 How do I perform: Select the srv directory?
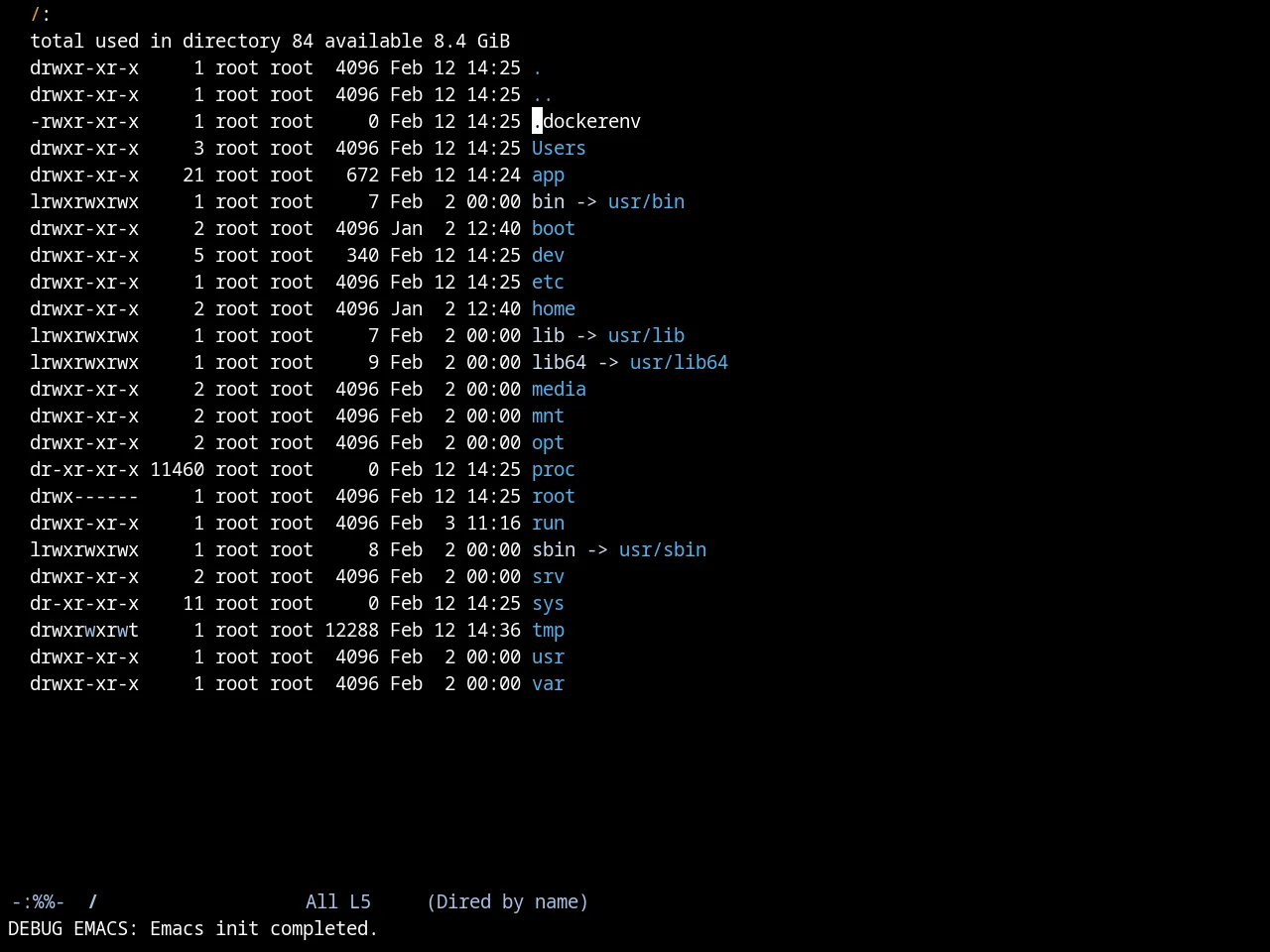[548, 576]
